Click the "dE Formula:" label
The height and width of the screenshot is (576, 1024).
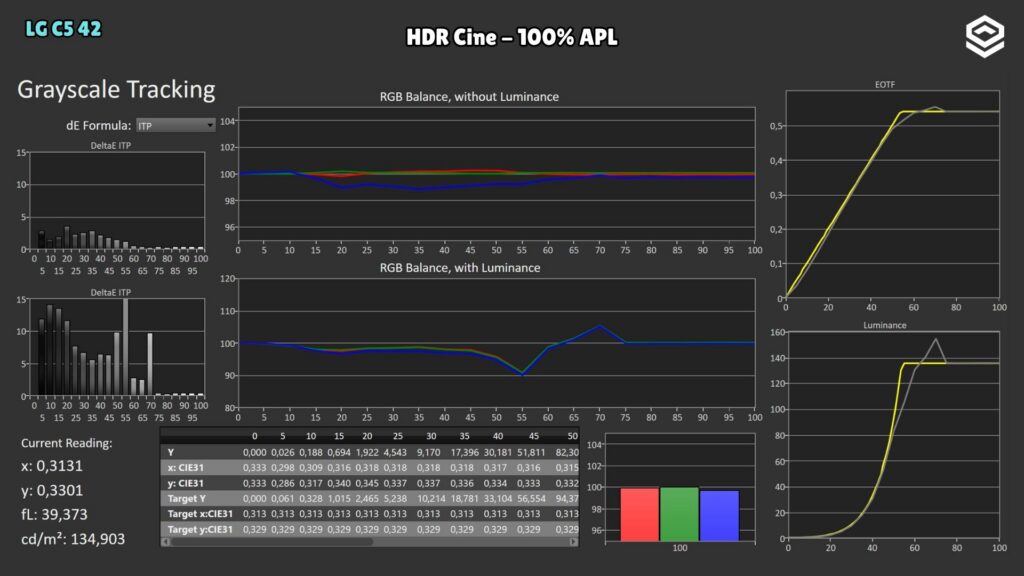coord(99,125)
